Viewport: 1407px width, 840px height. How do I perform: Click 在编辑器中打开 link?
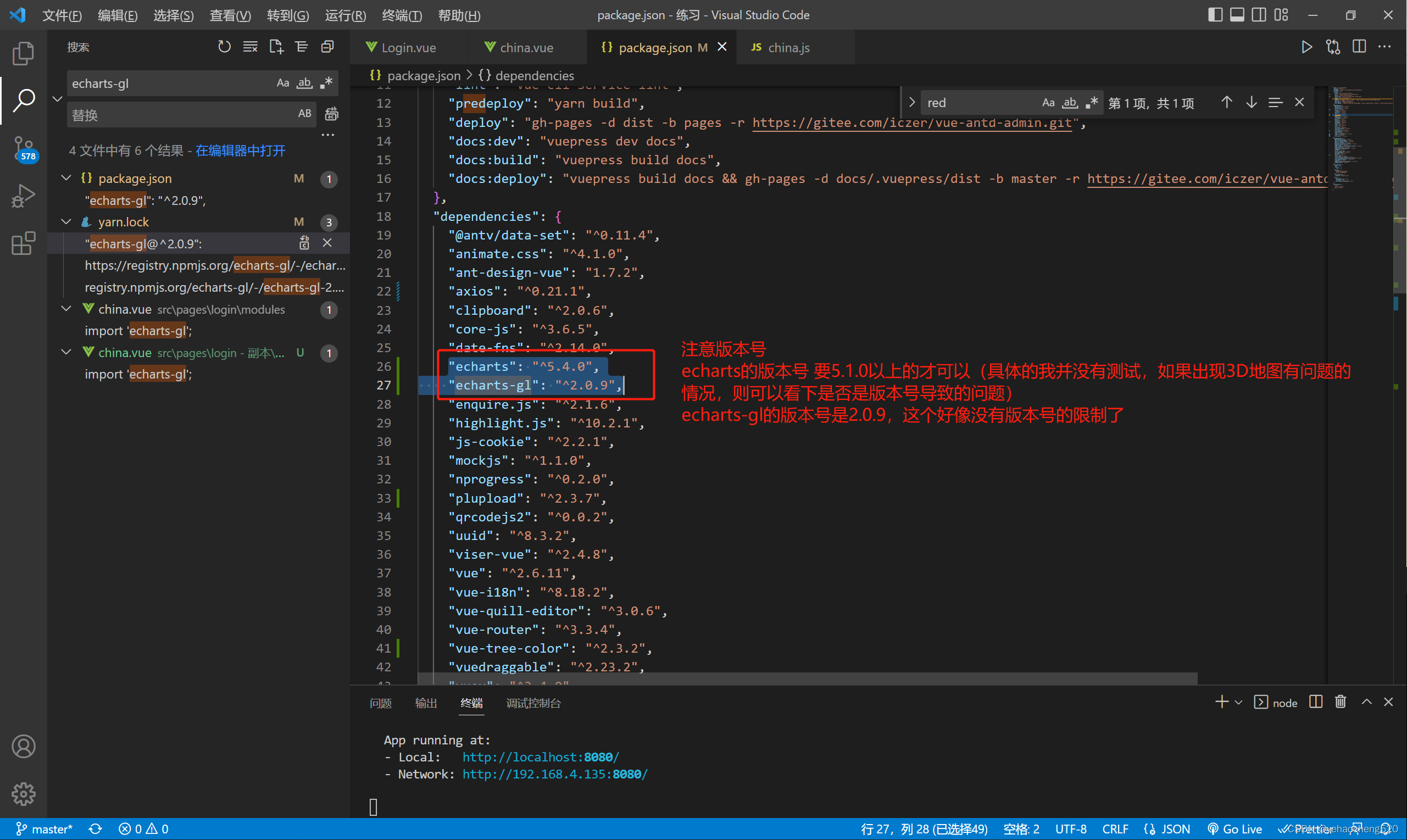240,151
